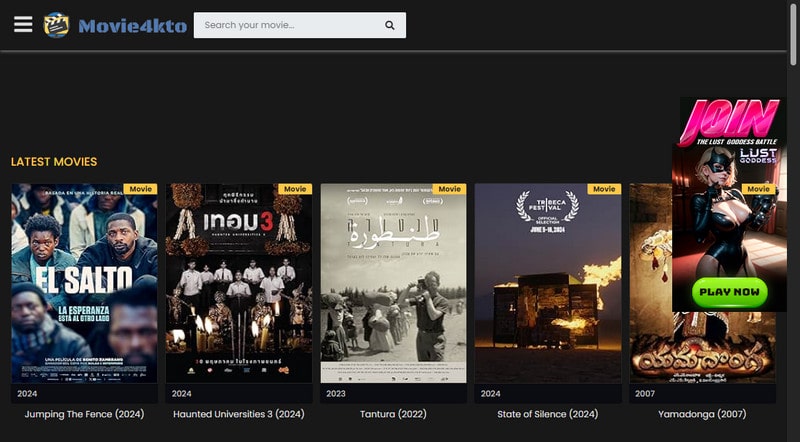800x442 pixels.
Task: Click Movie badge on State of Silence poster
Action: coord(604,189)
